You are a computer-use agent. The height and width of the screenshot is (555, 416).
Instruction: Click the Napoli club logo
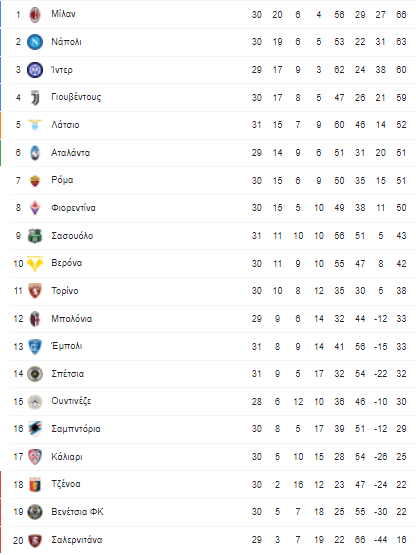click(35, 42)
